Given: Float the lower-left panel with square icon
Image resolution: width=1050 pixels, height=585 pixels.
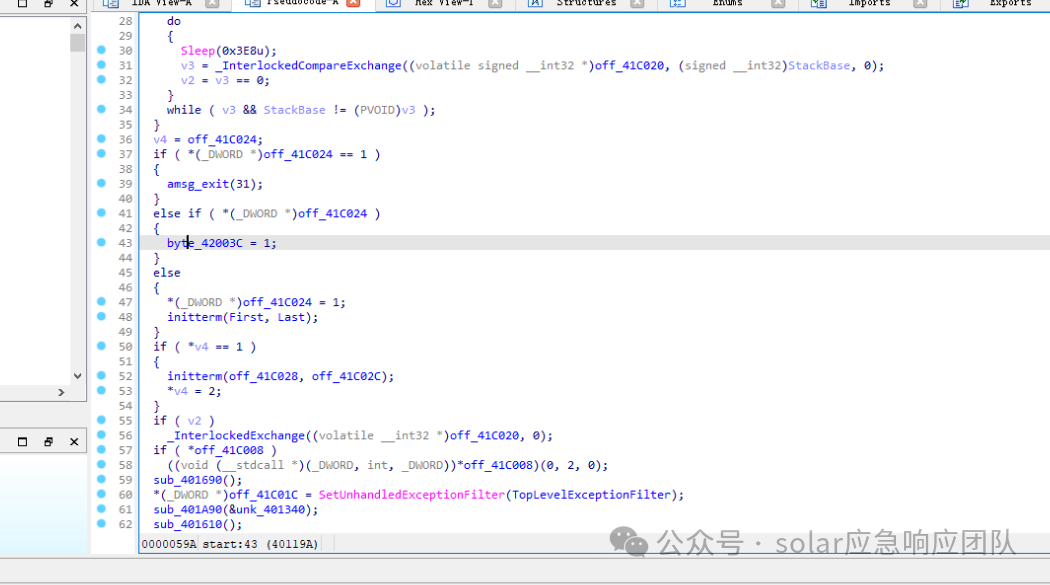Looking at the screenshot, I should [22, 442].
